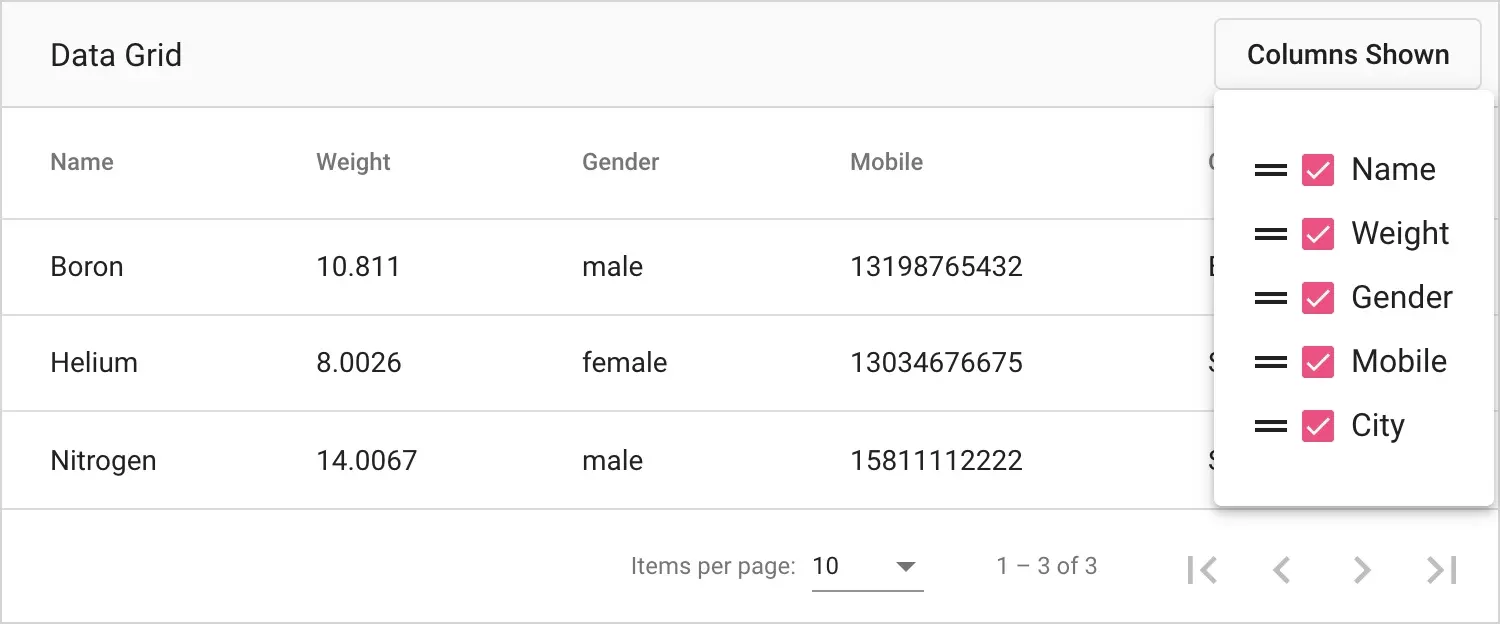Click the drag handle beside Name
Image resolution: width=1500 pixels, height=624 pixels.
[x=1270, y=171]
